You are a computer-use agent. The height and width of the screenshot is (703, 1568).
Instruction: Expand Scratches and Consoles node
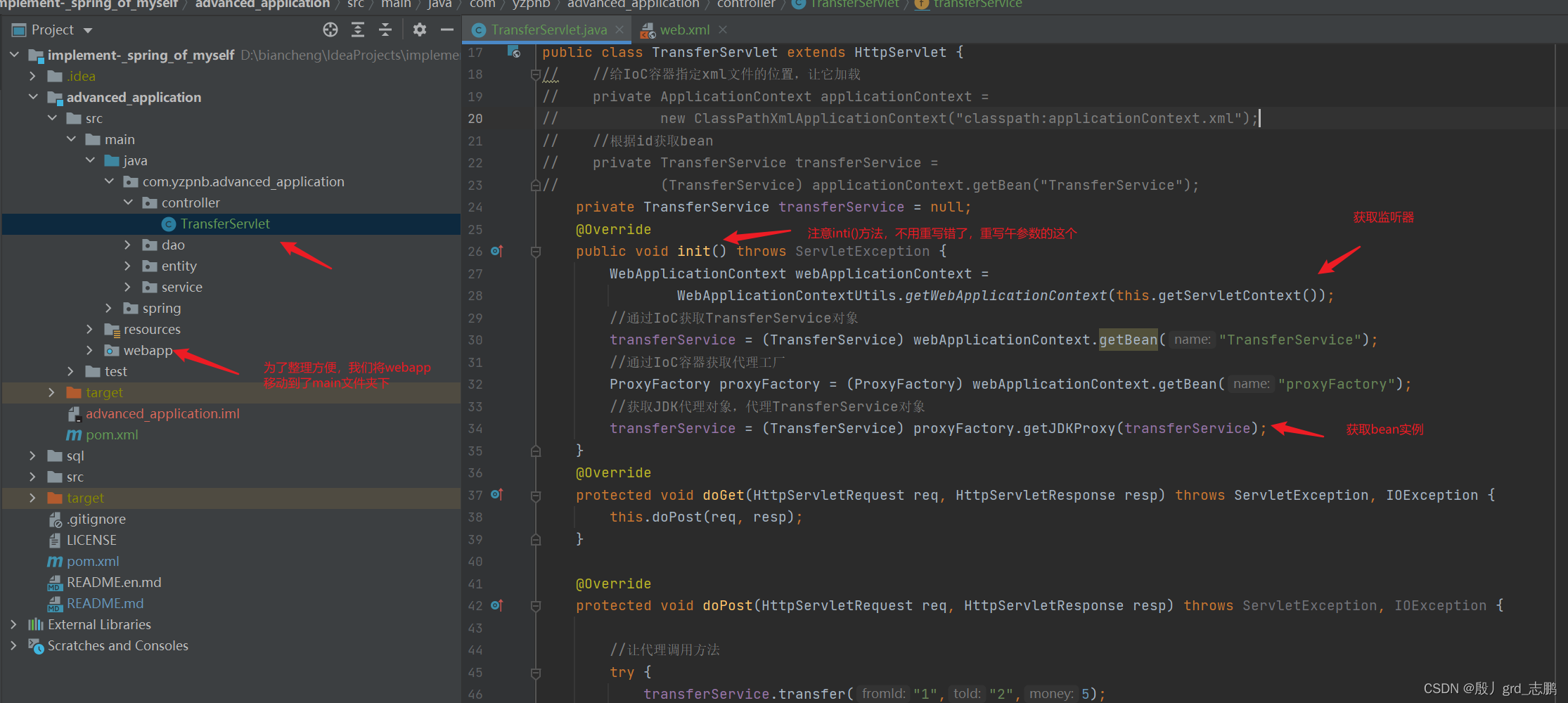[14, 645]
